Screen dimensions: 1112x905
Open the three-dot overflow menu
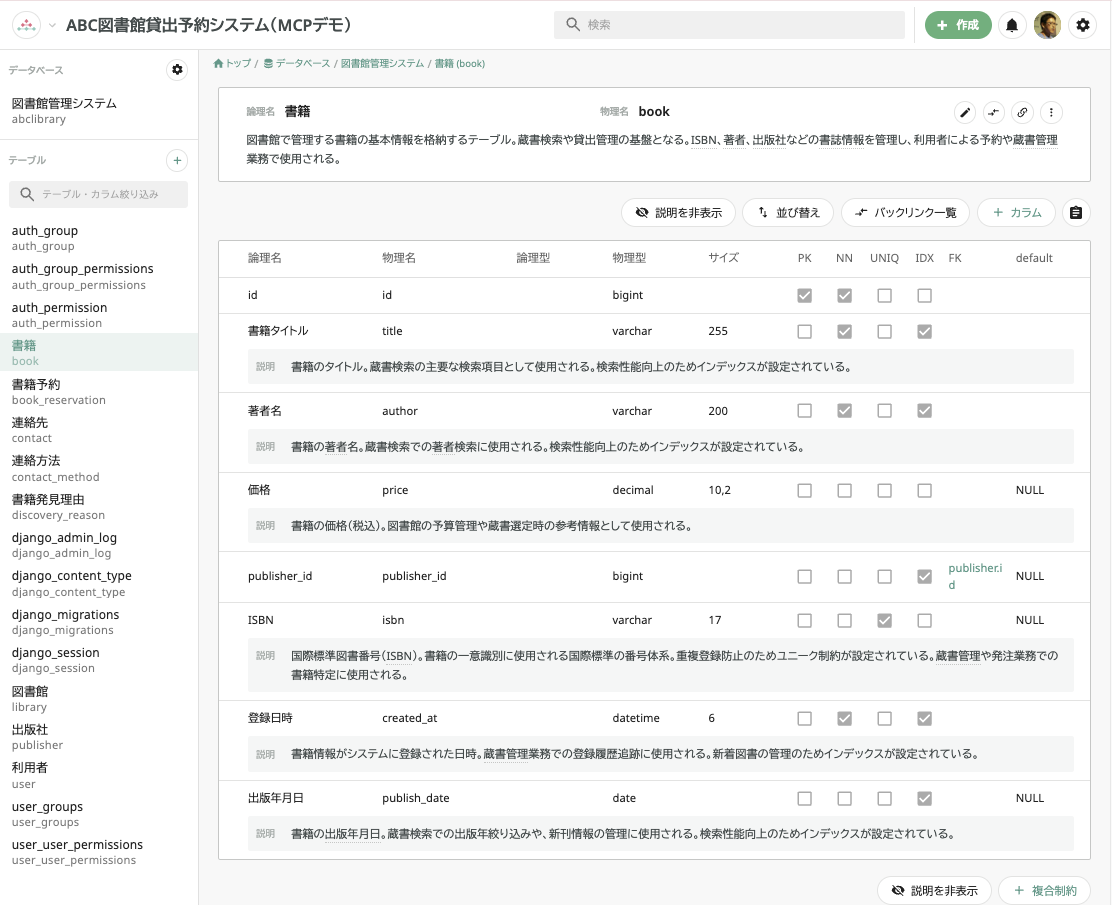1051,113
